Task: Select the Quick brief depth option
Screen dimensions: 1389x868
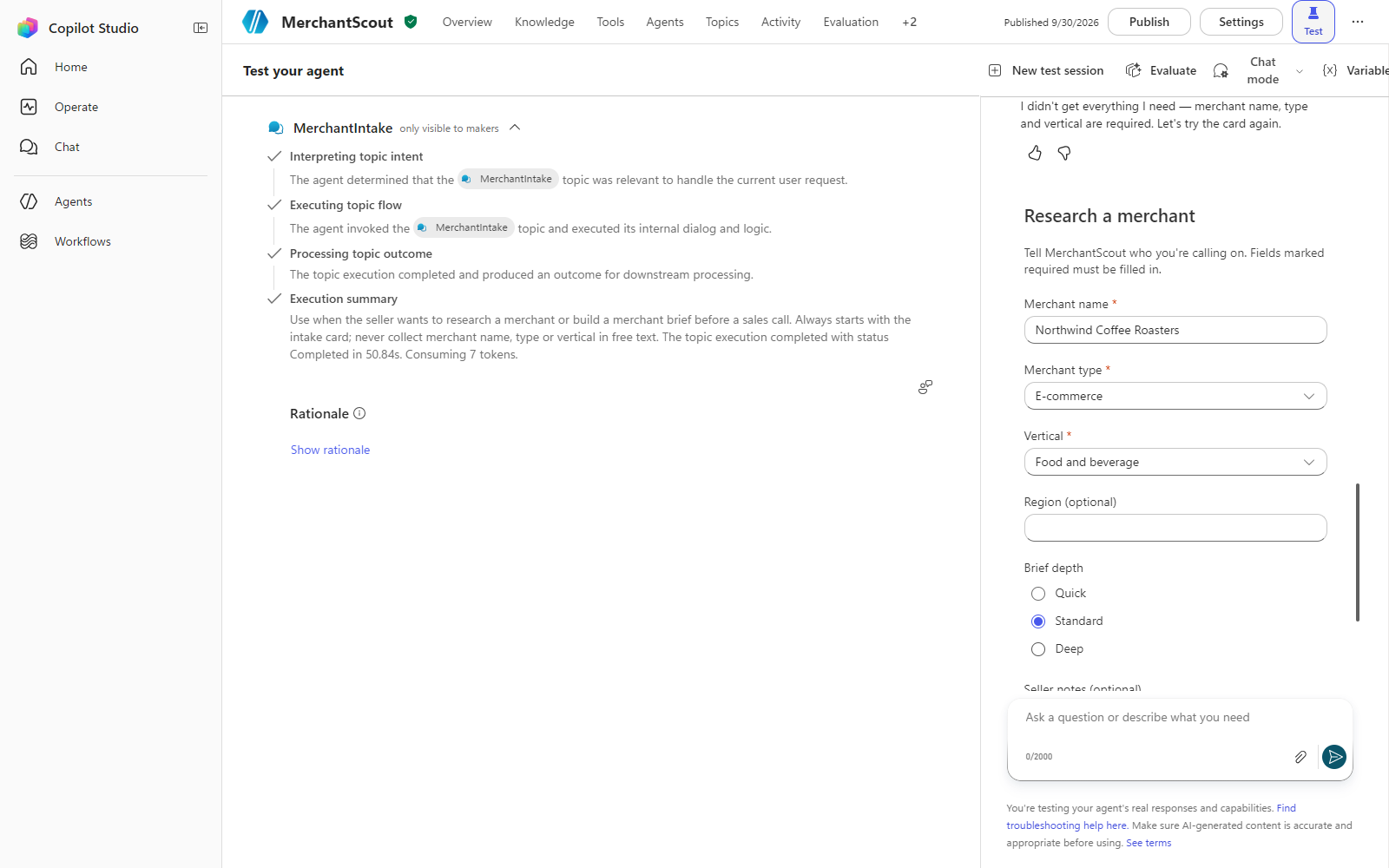Action: (1038, 594)
